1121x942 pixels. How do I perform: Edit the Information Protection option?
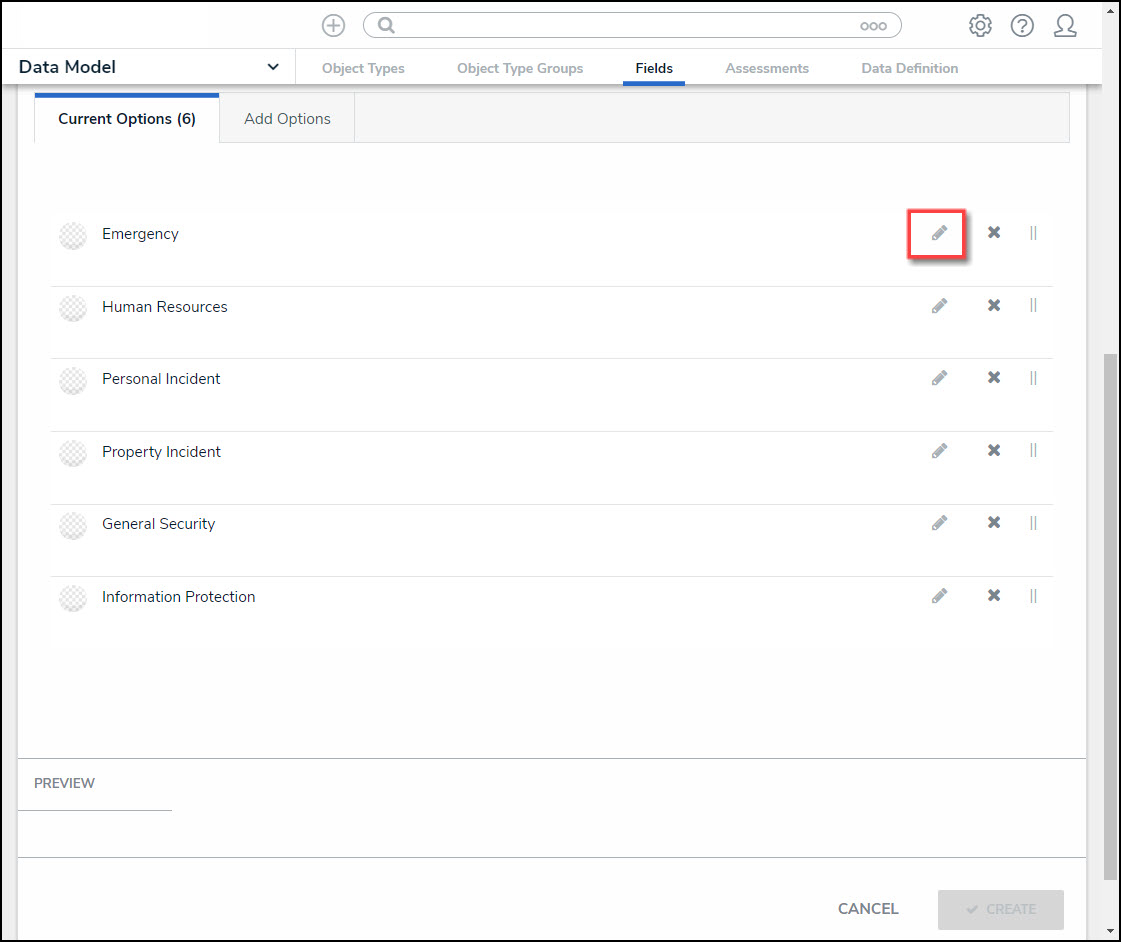point(939,596)
